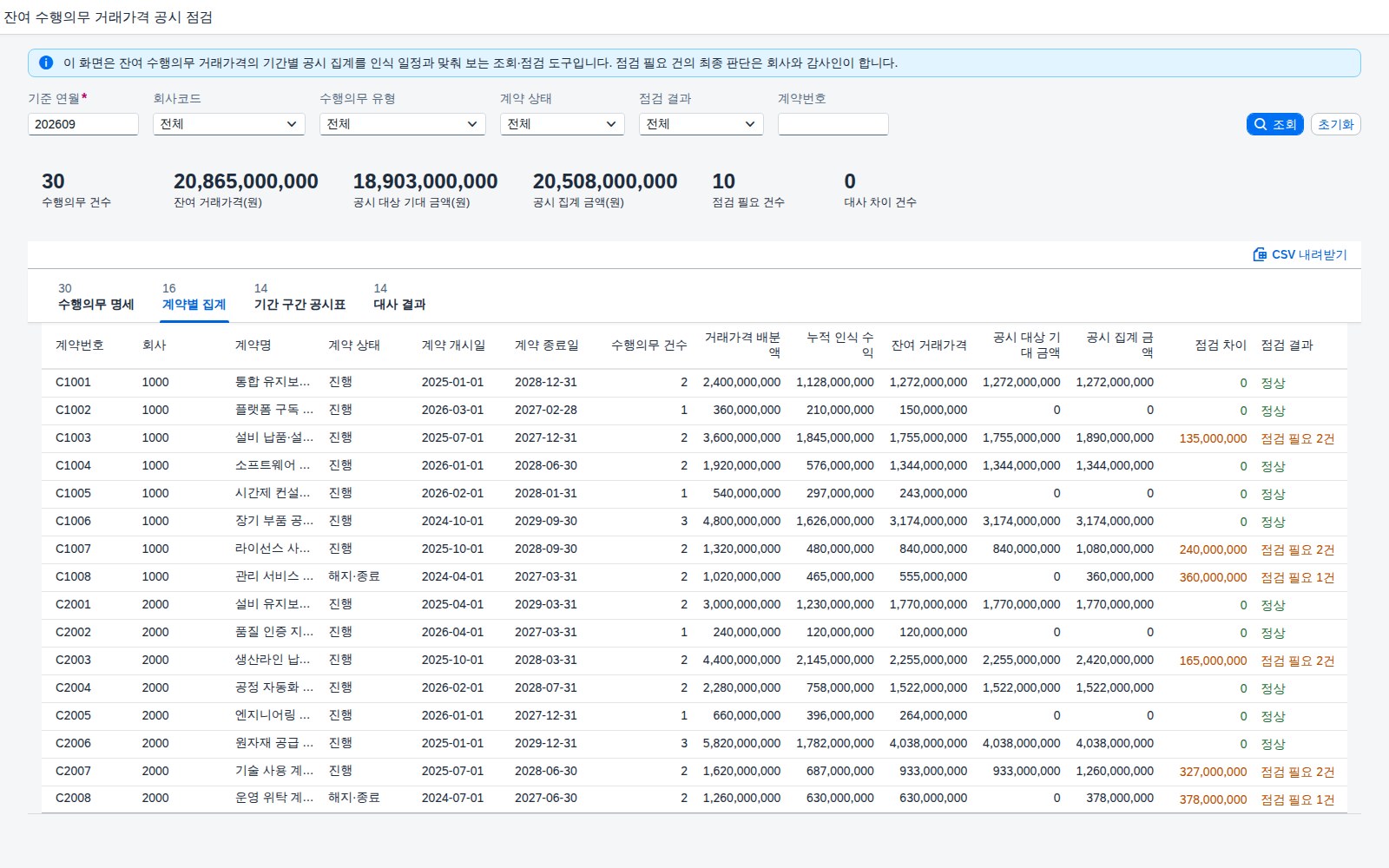Viewport: 1389px width, 868px height.
Task: Expand the 수행의무 유형 dropdown
Action: 403,124
